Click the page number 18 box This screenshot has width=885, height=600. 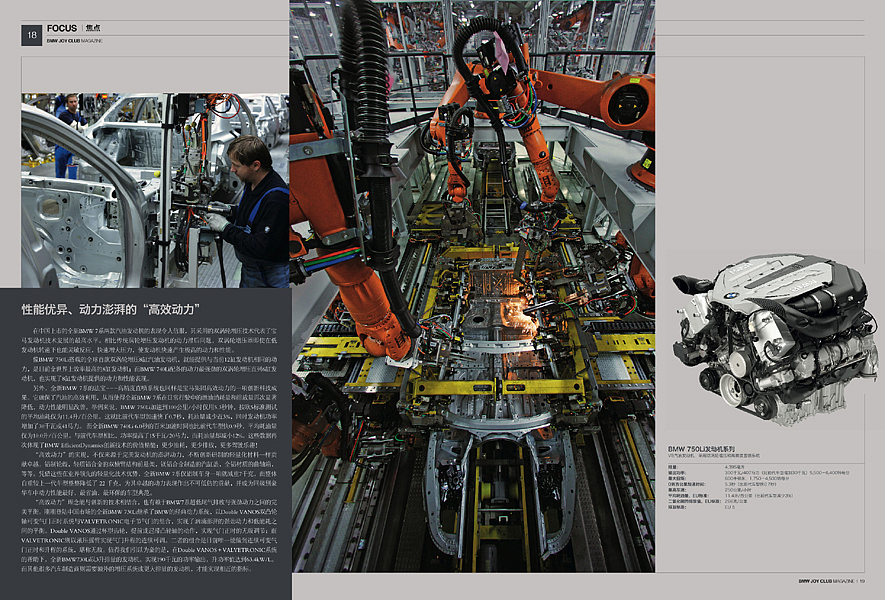point(32,35)
